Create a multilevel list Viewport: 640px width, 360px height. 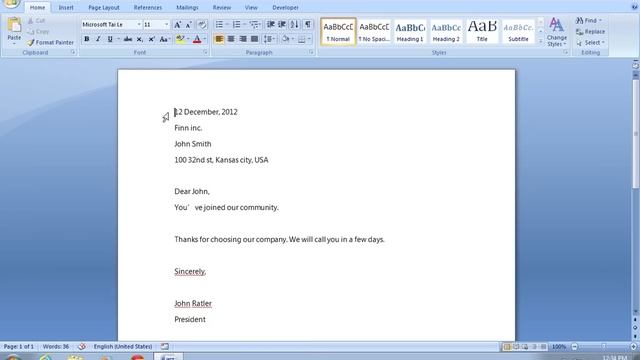[x=254, y=25]
